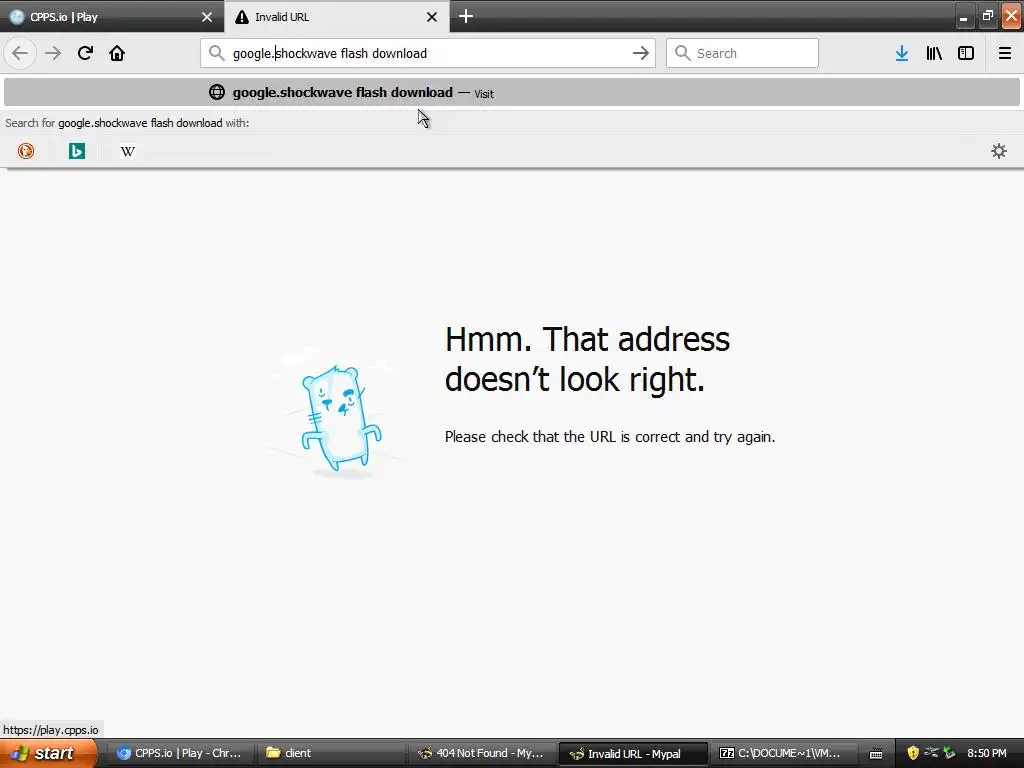The height and width of the screenshot is (768, 1024).
Task: Toggle the sidebar view
Action: [966, 53]
